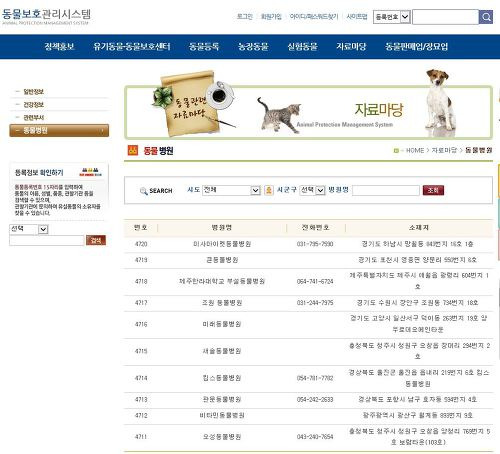Click hospital name in row 4711
The height and width of the screenshot is (454, 500).
222,437
